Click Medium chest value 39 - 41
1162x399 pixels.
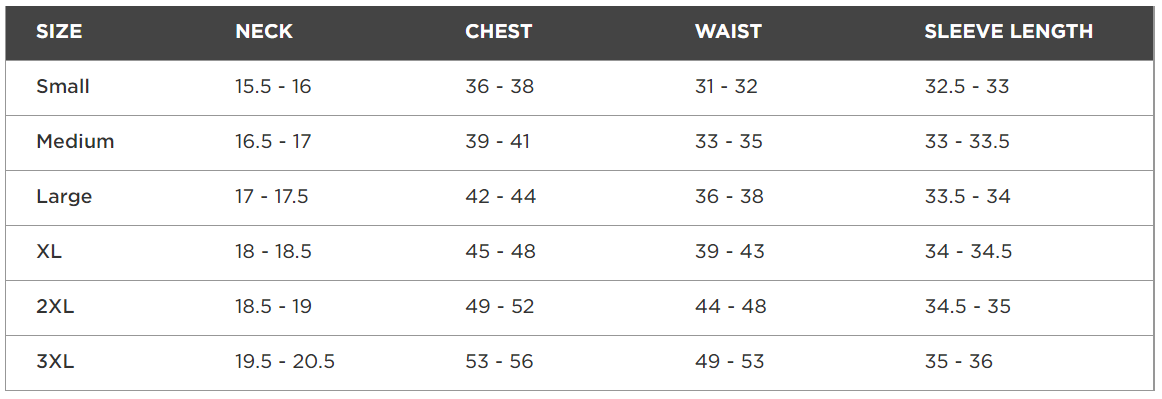point(498,142)
